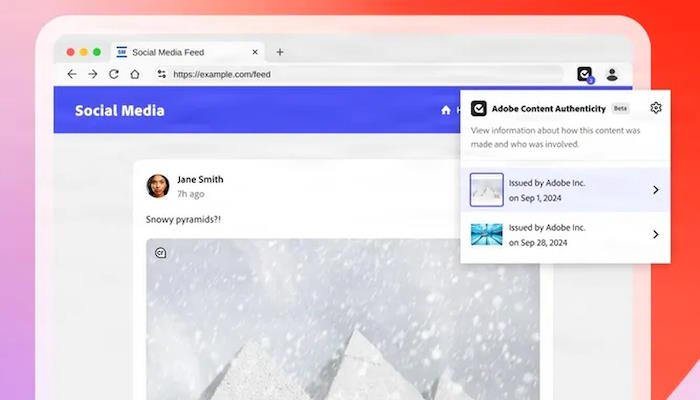Click the macOS yellow minimize button
Image resolution: width=700 pixels, height=400 pixels.
[x=83, y=52]
